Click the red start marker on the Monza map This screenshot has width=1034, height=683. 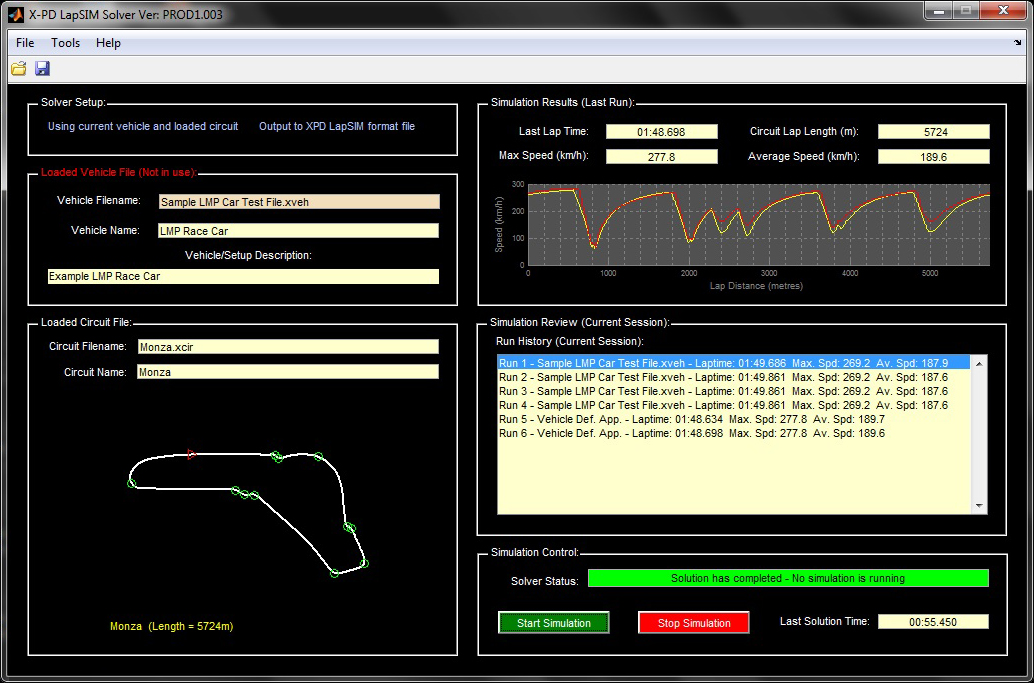pos(191,454)
